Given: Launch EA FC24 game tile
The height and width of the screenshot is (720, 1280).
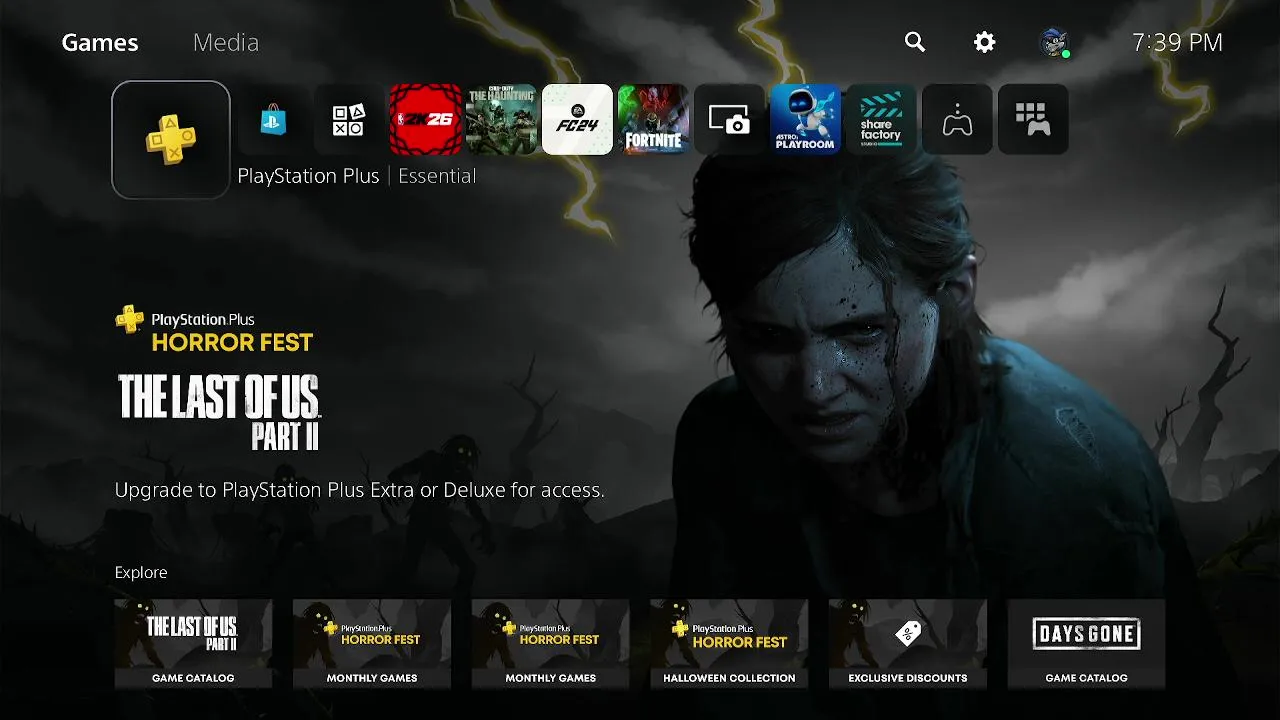Looking at the screenshot, I should pos(577,120).
